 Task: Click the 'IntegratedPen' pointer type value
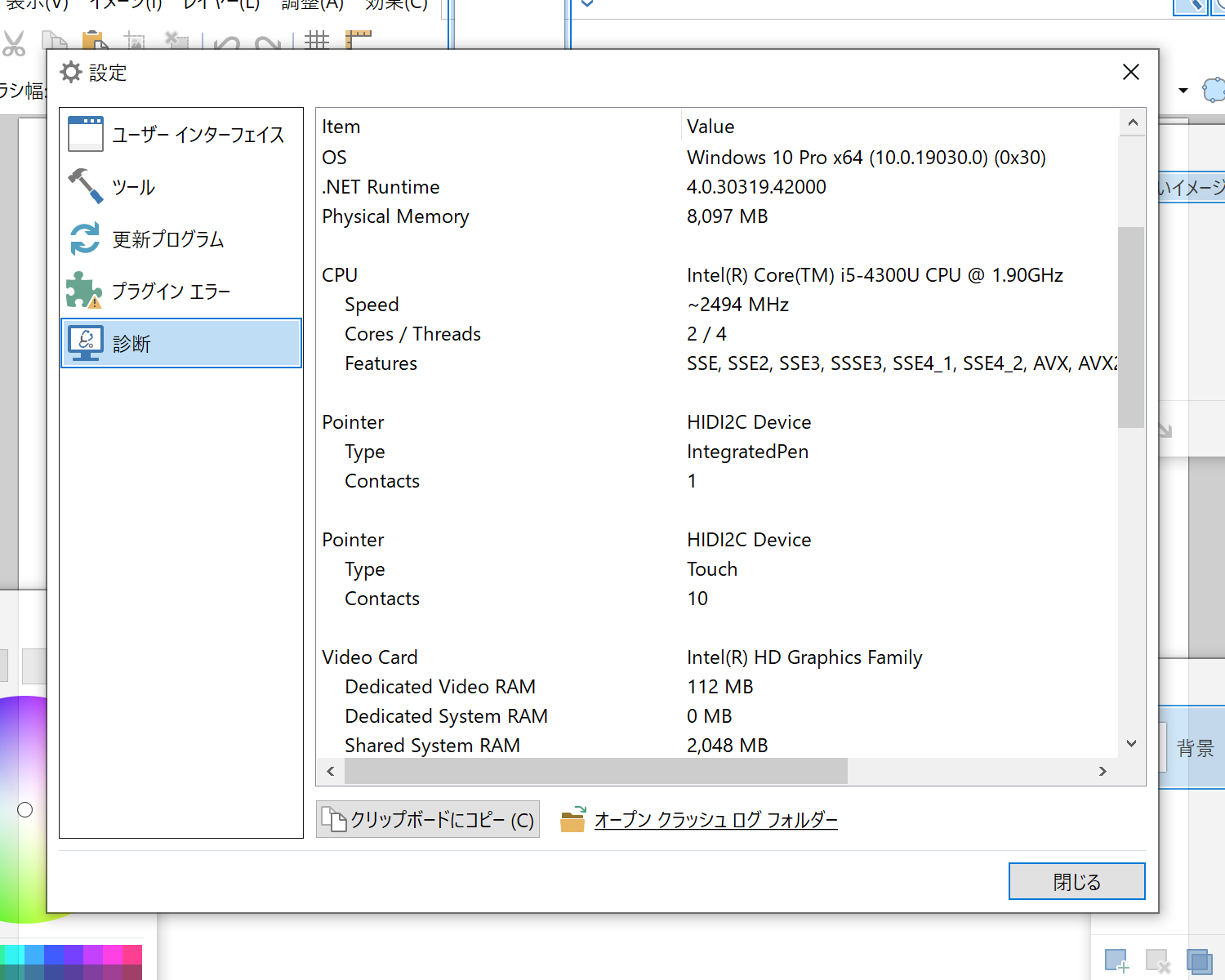point(747,452)
